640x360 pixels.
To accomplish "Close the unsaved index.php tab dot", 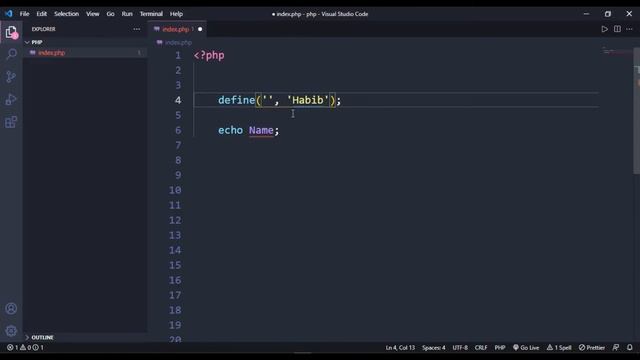I will click(200, 29).
